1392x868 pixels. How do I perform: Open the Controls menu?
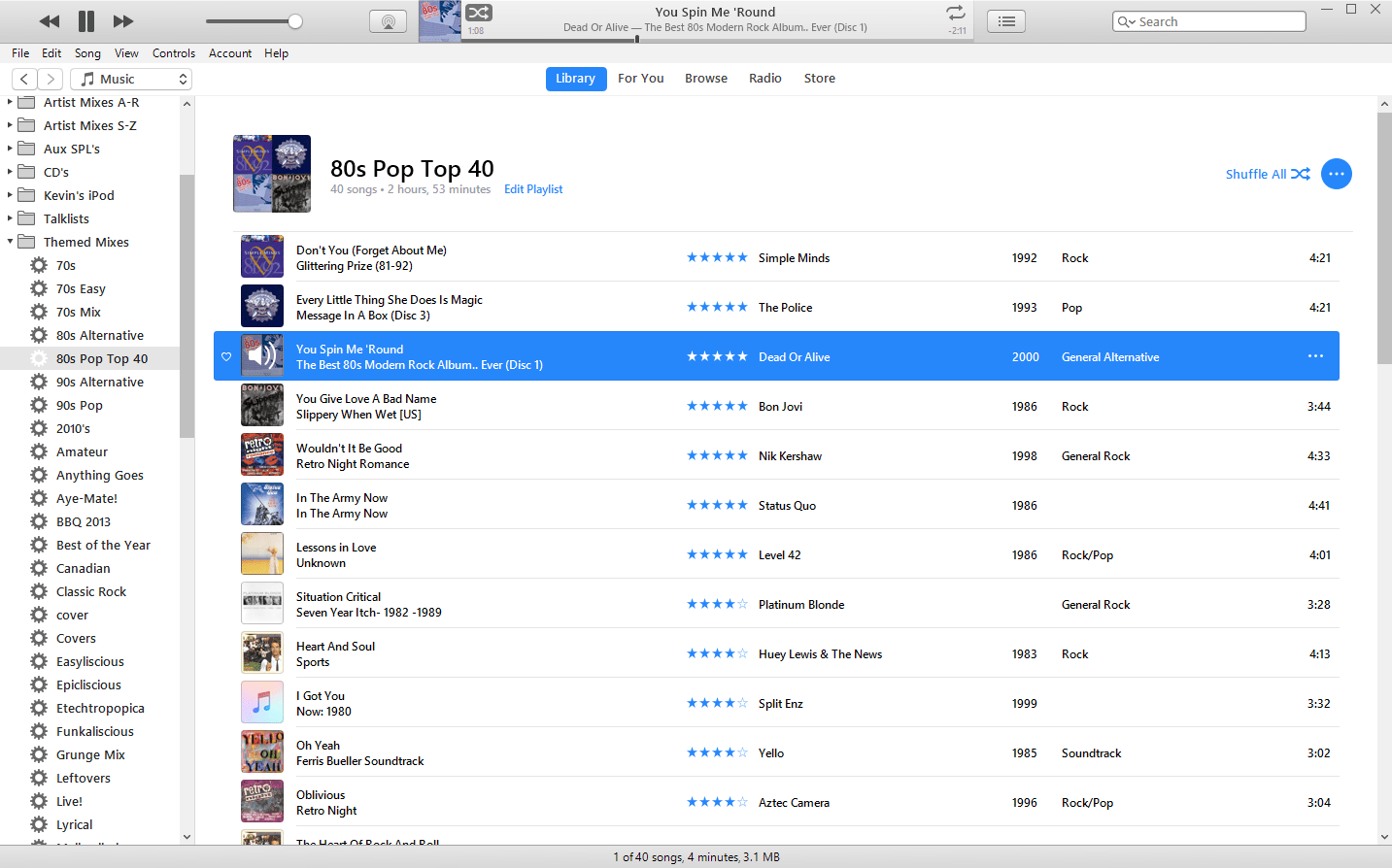tap(174, 53)
